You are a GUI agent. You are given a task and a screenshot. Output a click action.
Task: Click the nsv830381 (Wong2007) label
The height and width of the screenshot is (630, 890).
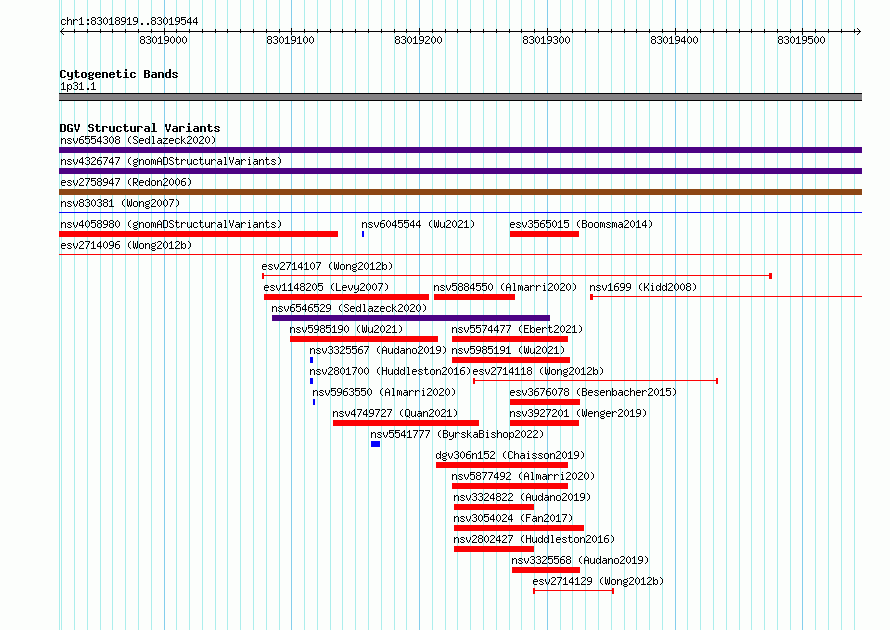click(120, 203)
